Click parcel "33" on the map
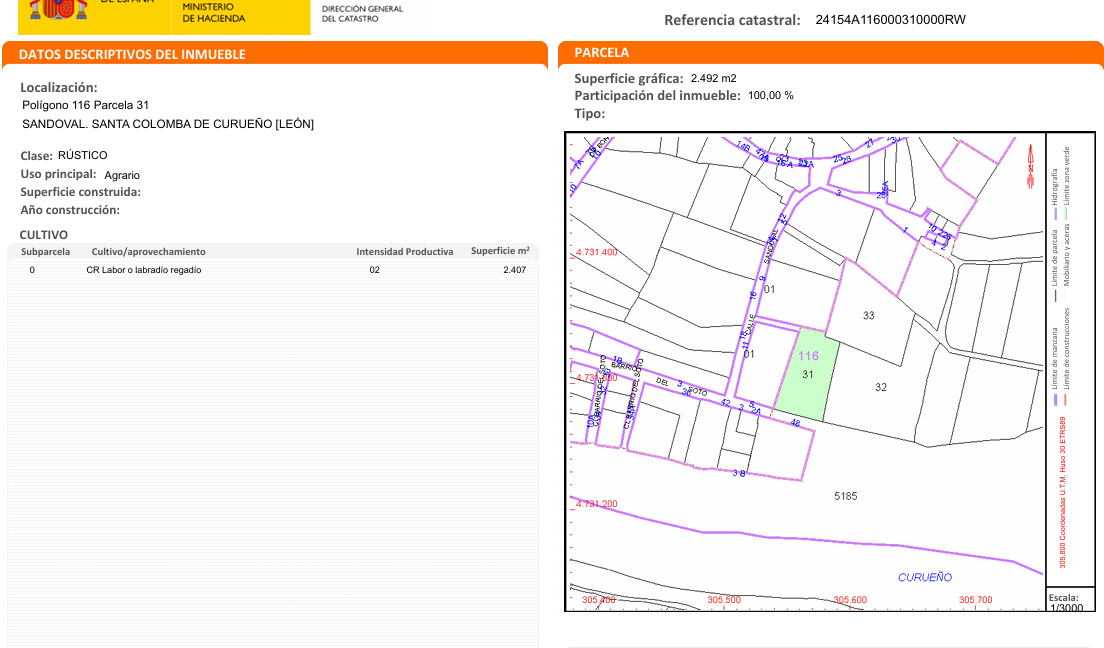1104x648 pixels. [x=869, y=316]
